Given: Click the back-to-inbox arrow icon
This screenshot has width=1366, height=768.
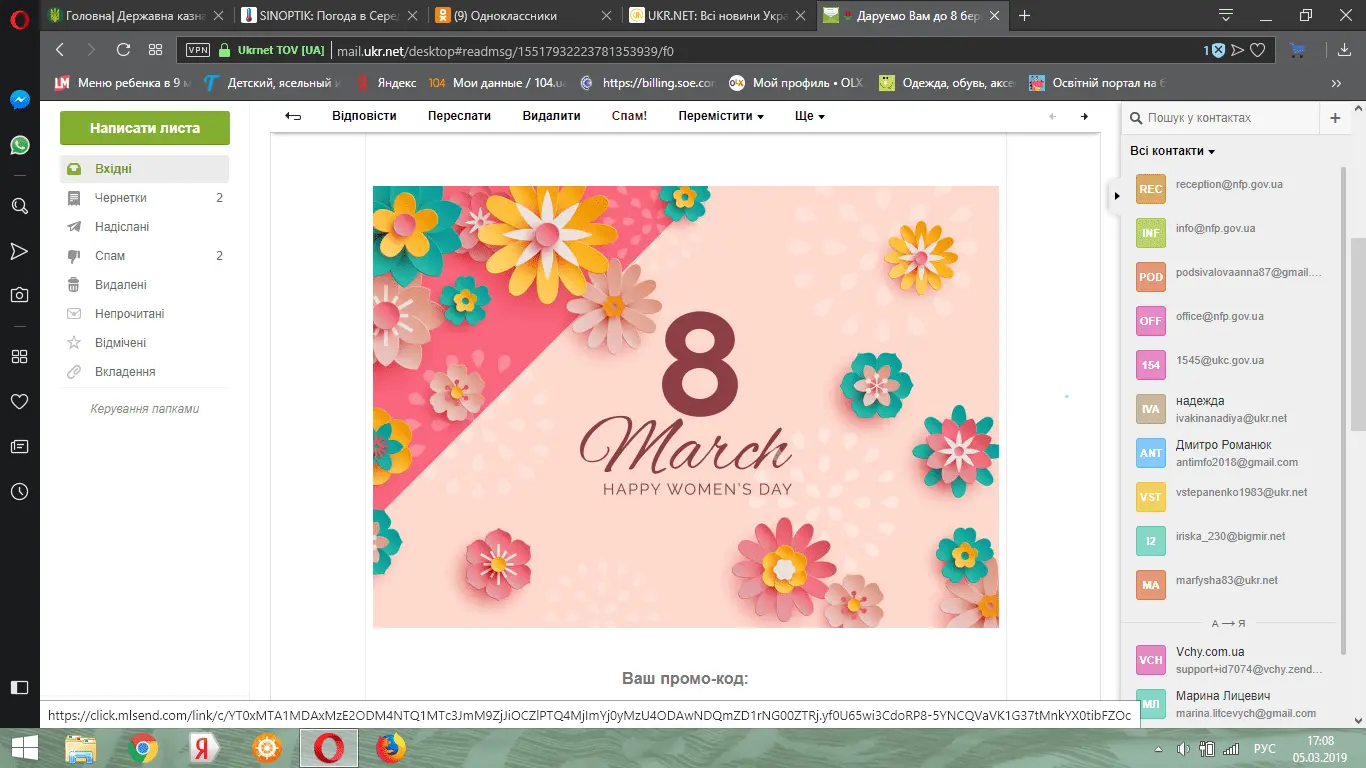Looking at the screenshot, I should [x=293, y=116].
